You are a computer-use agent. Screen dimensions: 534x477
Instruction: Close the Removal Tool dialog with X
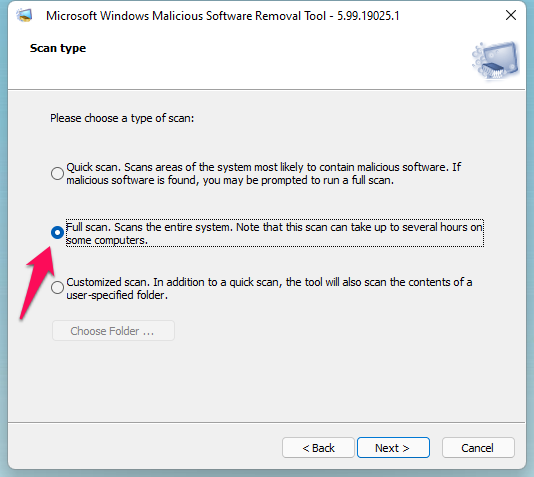tap(511, 15)
